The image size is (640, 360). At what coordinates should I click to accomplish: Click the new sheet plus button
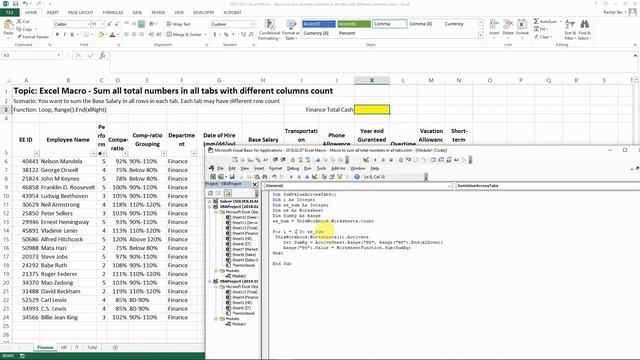click(x=115, y=347)
